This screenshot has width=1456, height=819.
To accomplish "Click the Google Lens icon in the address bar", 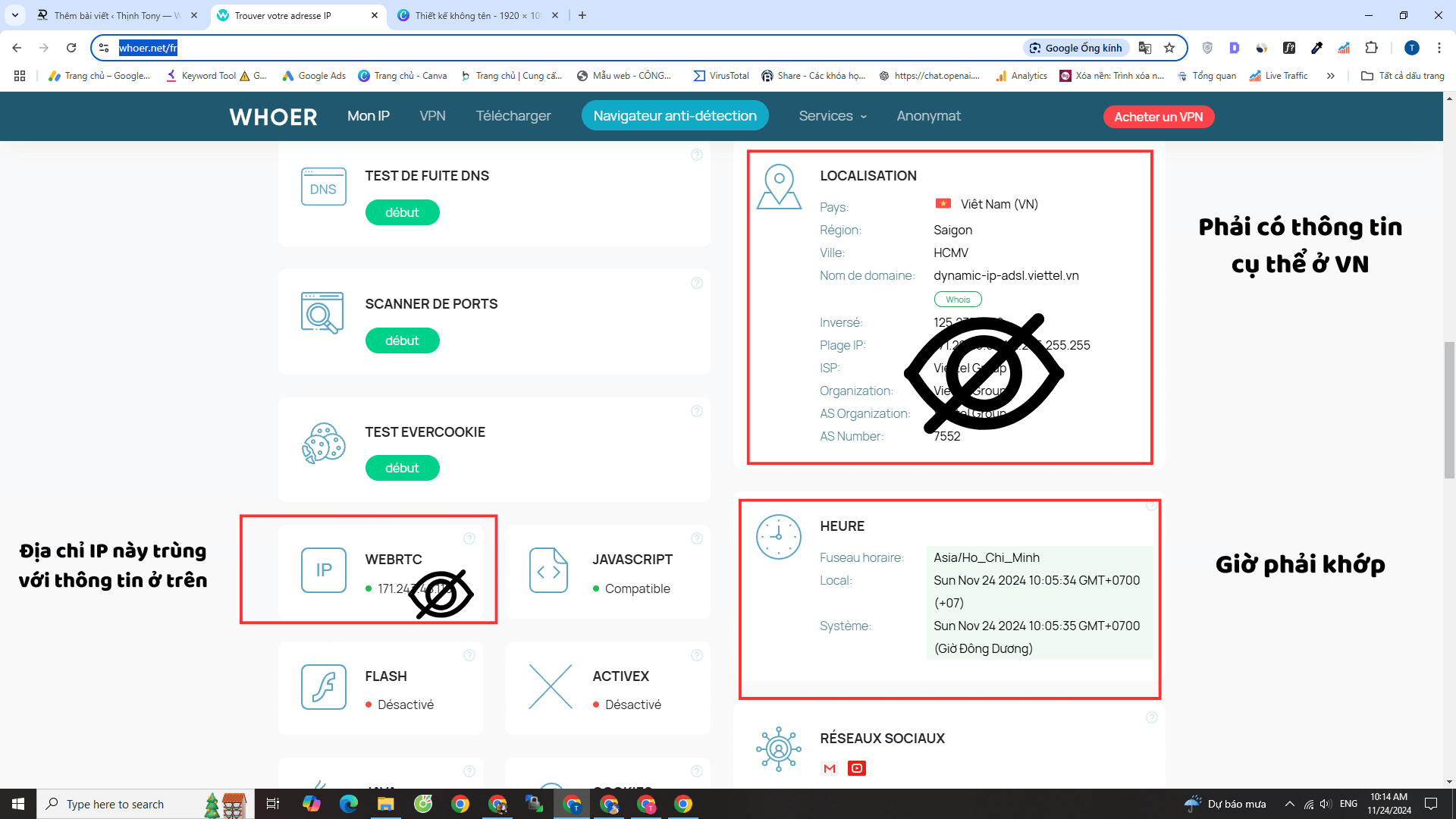I will pos(1035,48).
